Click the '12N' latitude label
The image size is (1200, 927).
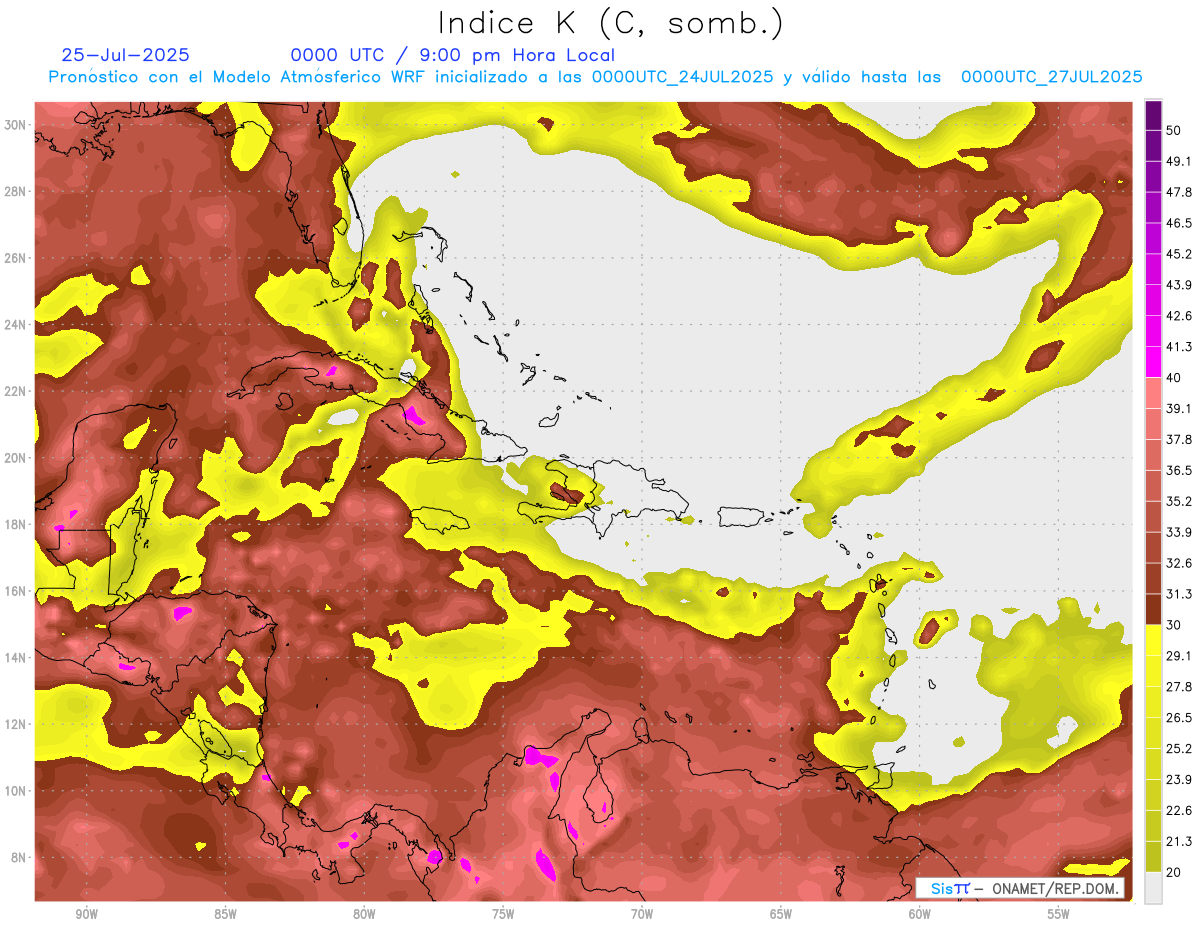tap(16, 724)
